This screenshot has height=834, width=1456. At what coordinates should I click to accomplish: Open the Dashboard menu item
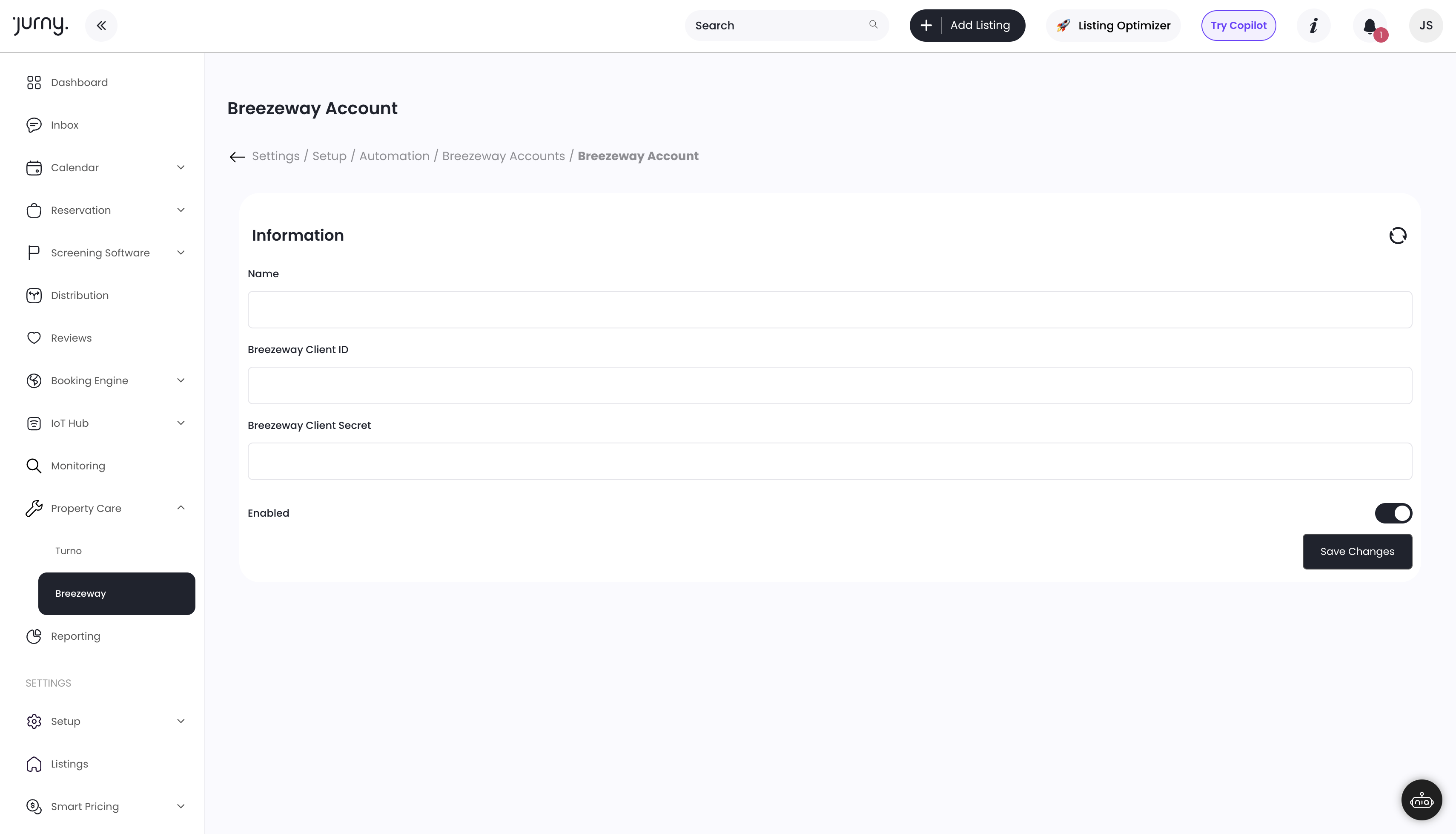pyautogui.click(x=79, y=83)
